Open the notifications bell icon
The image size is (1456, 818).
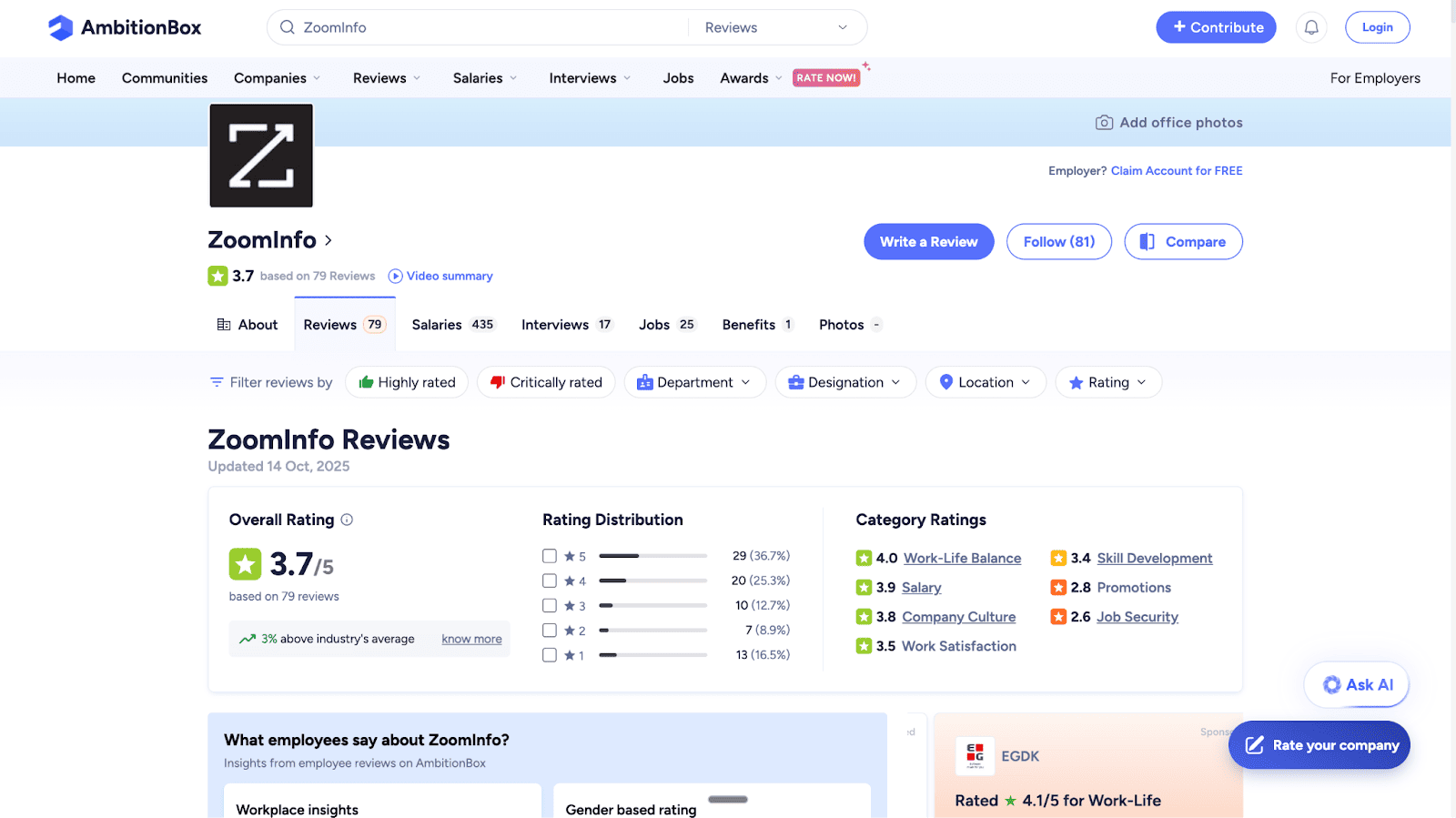pos(1311,27)
